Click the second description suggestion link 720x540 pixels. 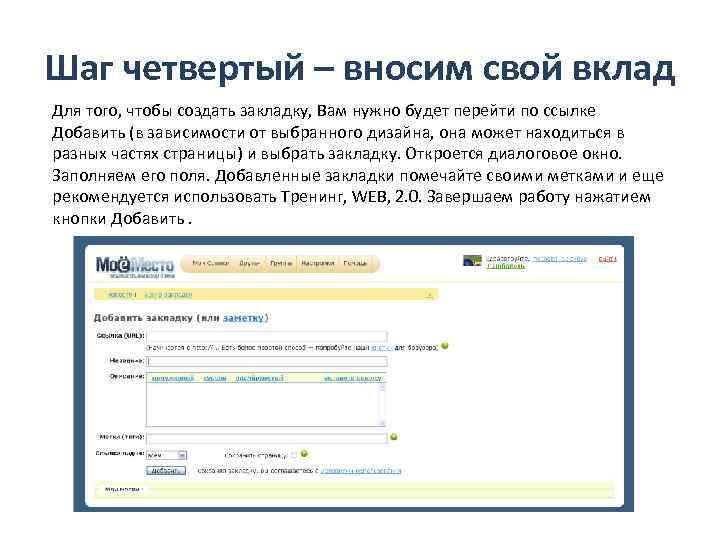(x=215, y=378)
